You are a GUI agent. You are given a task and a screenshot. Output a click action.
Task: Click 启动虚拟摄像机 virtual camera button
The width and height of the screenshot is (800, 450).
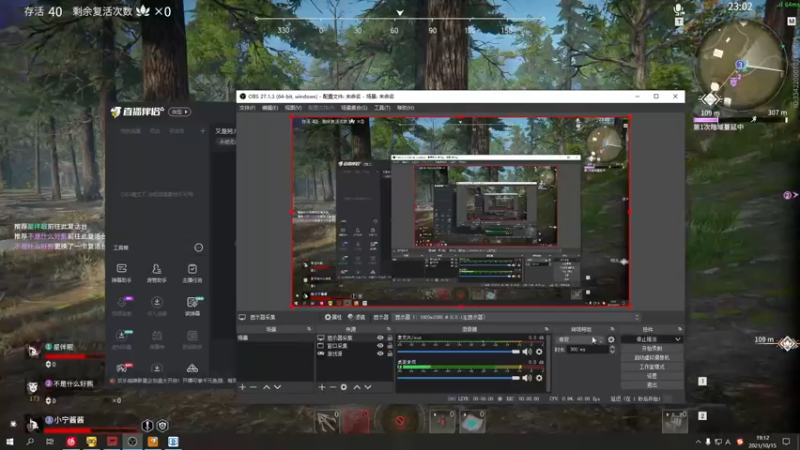652,358
